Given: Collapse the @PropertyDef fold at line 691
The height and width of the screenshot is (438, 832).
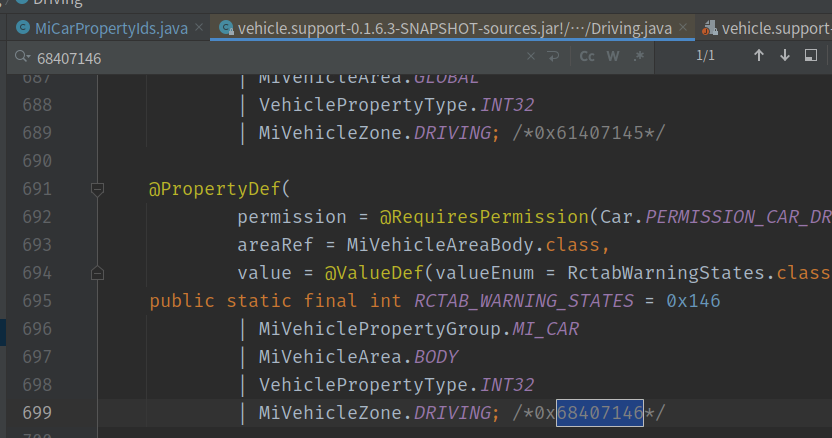Looking at the screenshot, I should 97,189.
